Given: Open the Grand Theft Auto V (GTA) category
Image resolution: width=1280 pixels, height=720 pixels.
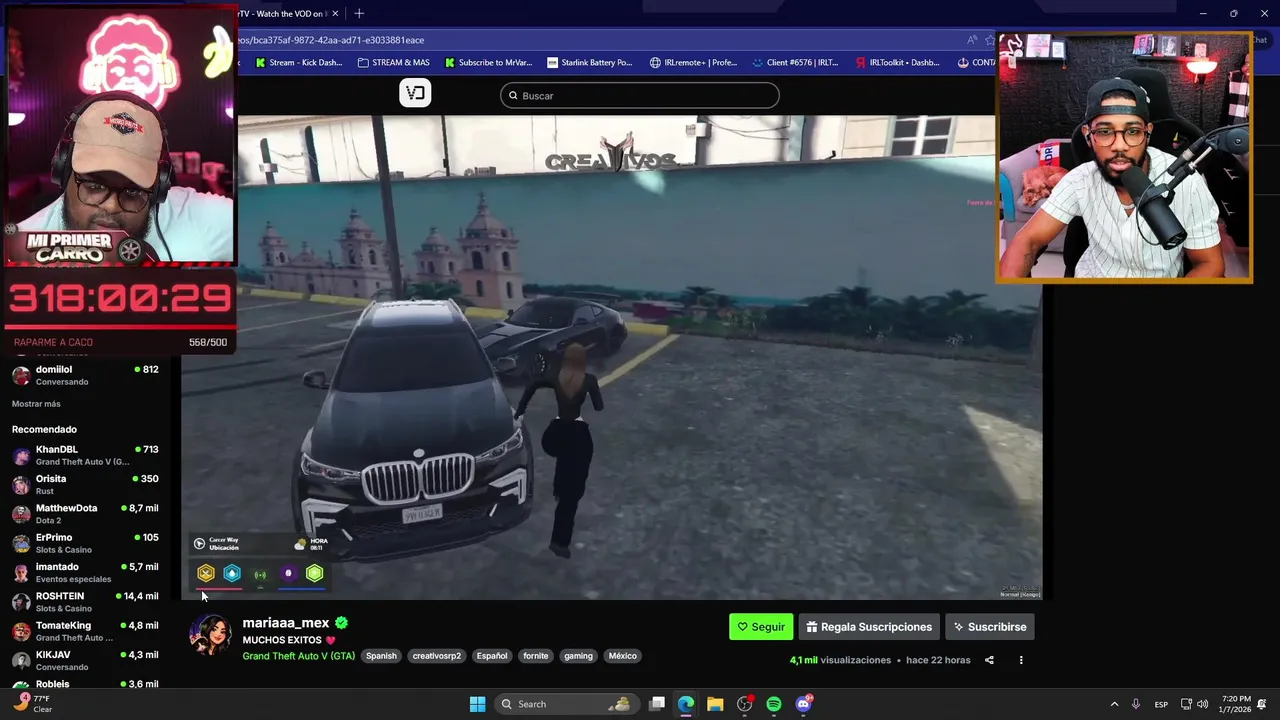Looking at the screenshot, I should click(x=298, y=656).
